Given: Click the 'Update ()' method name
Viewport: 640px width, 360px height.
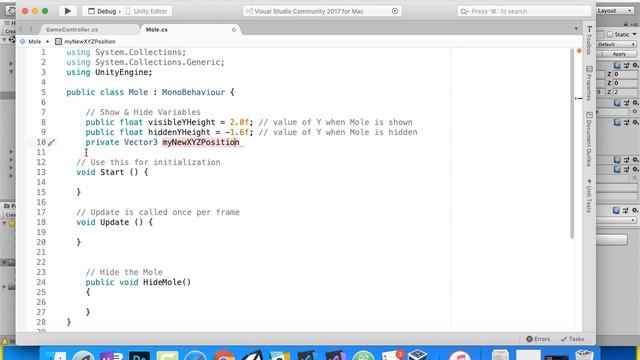Looking at the screenshot, I should point(122,222).
